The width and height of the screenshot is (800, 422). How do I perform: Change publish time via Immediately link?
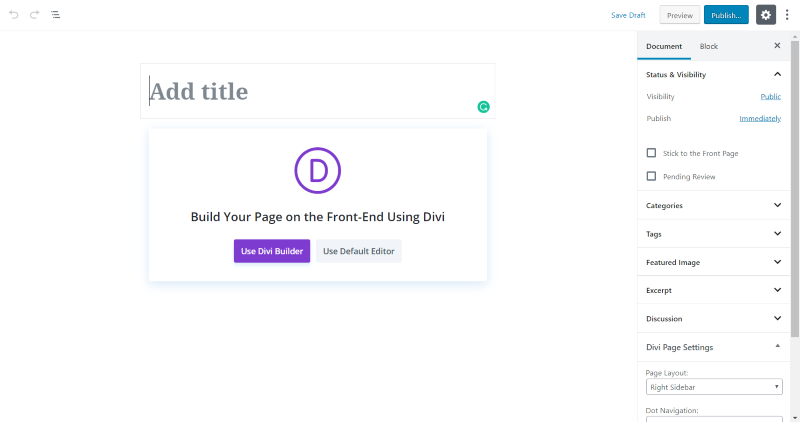point(760,118)
